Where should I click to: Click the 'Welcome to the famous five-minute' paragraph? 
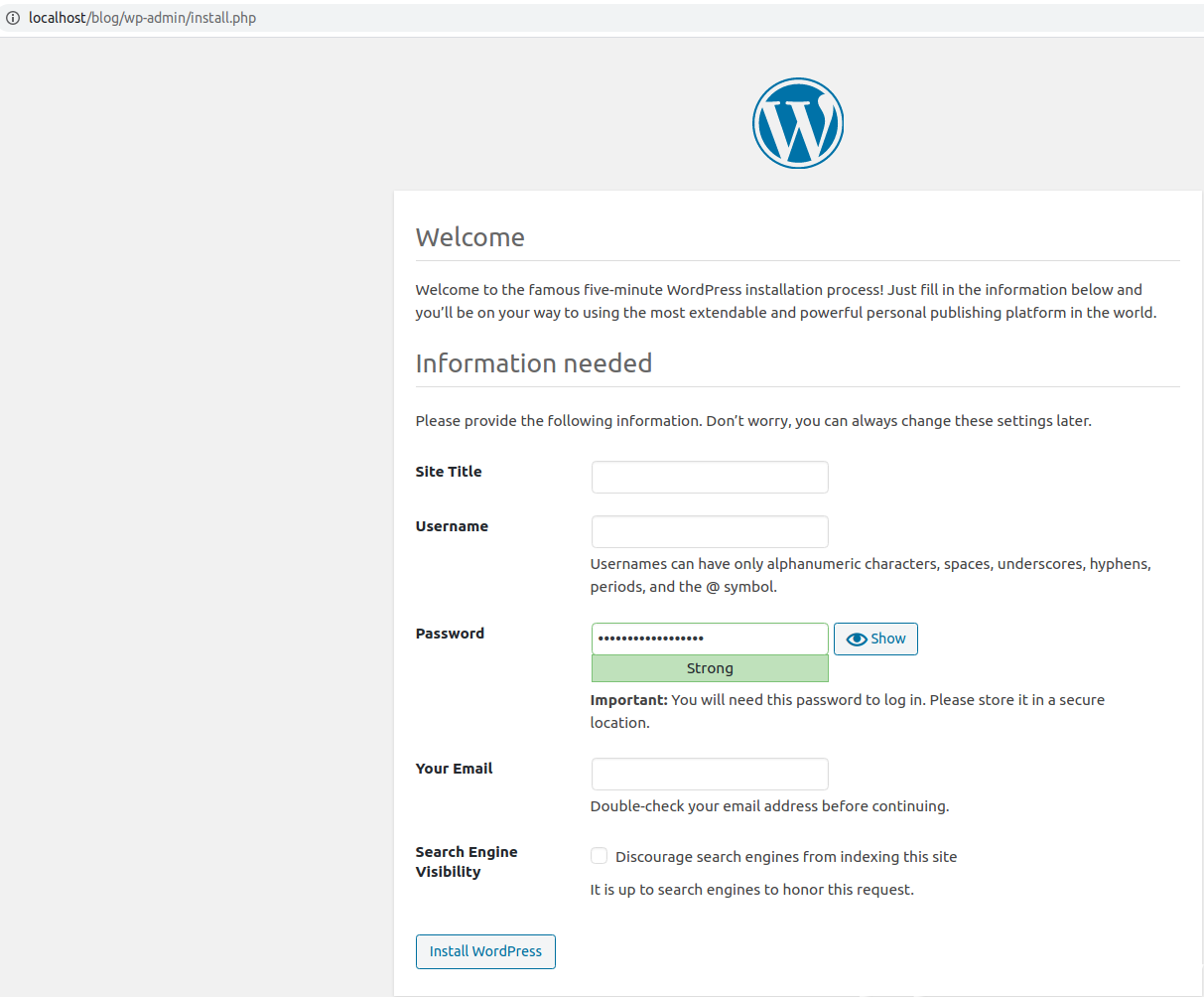[786, 301]
